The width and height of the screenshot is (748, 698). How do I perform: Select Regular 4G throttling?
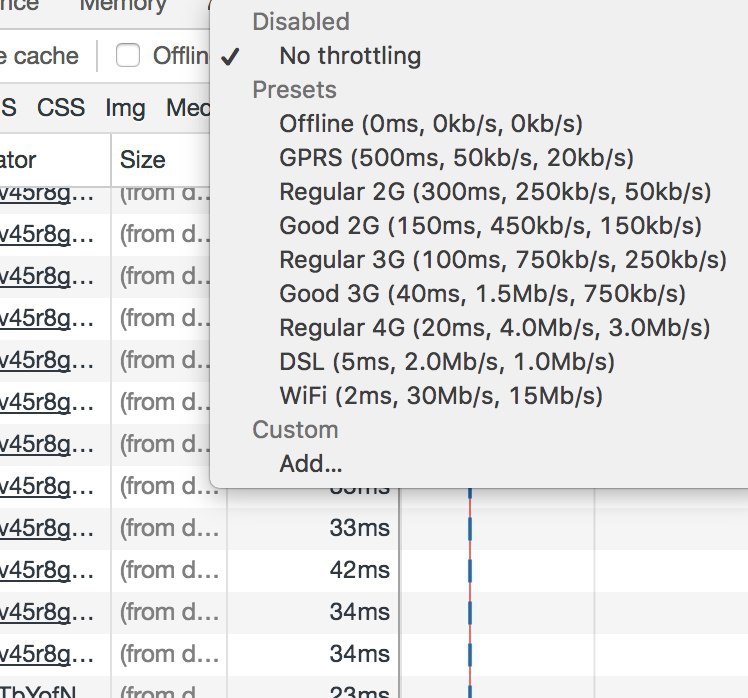coord(495,328)
